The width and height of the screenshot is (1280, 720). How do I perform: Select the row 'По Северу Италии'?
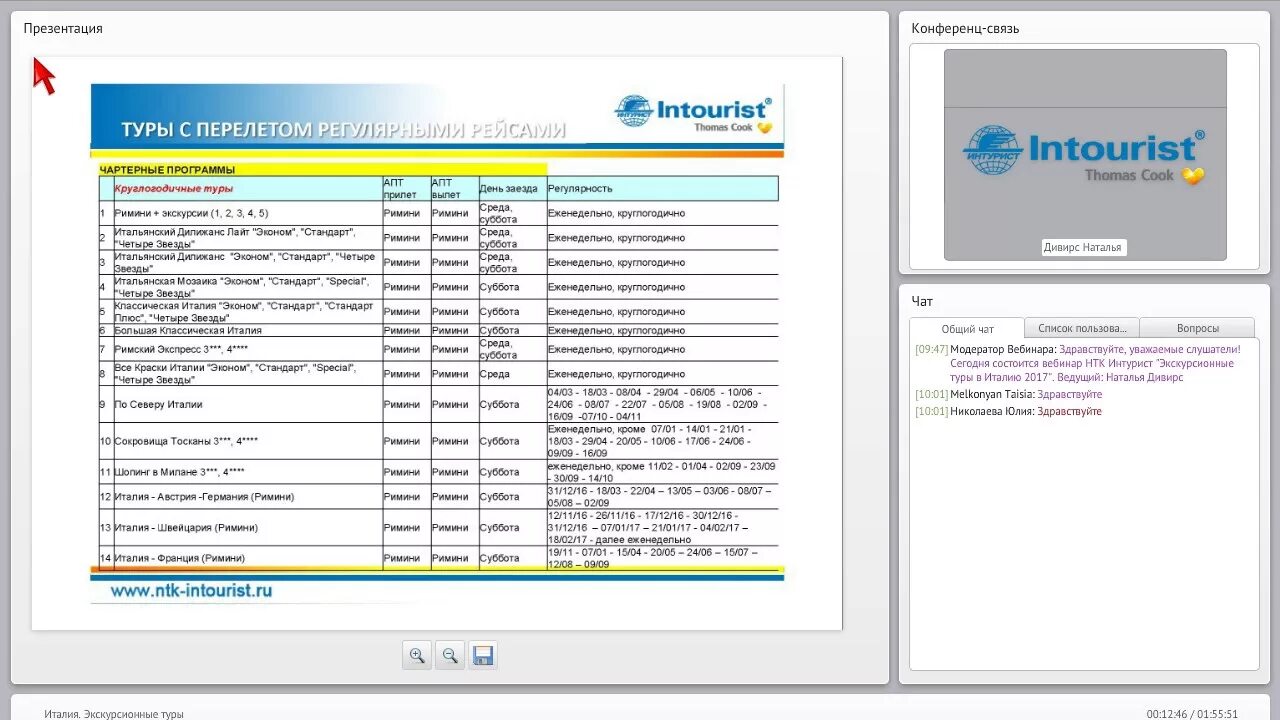(438, 404)
